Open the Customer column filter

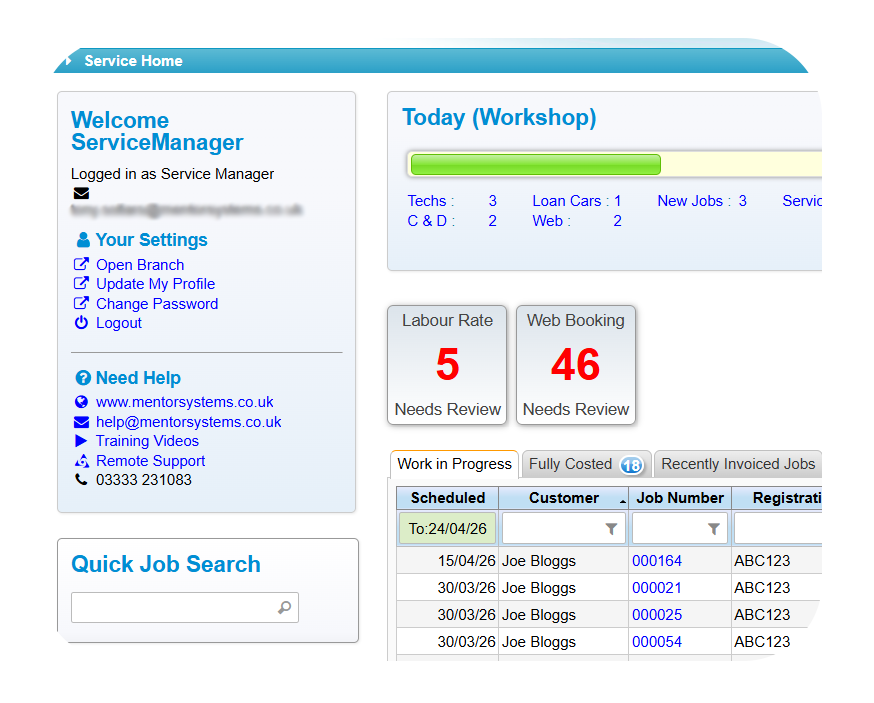(611, 529)
